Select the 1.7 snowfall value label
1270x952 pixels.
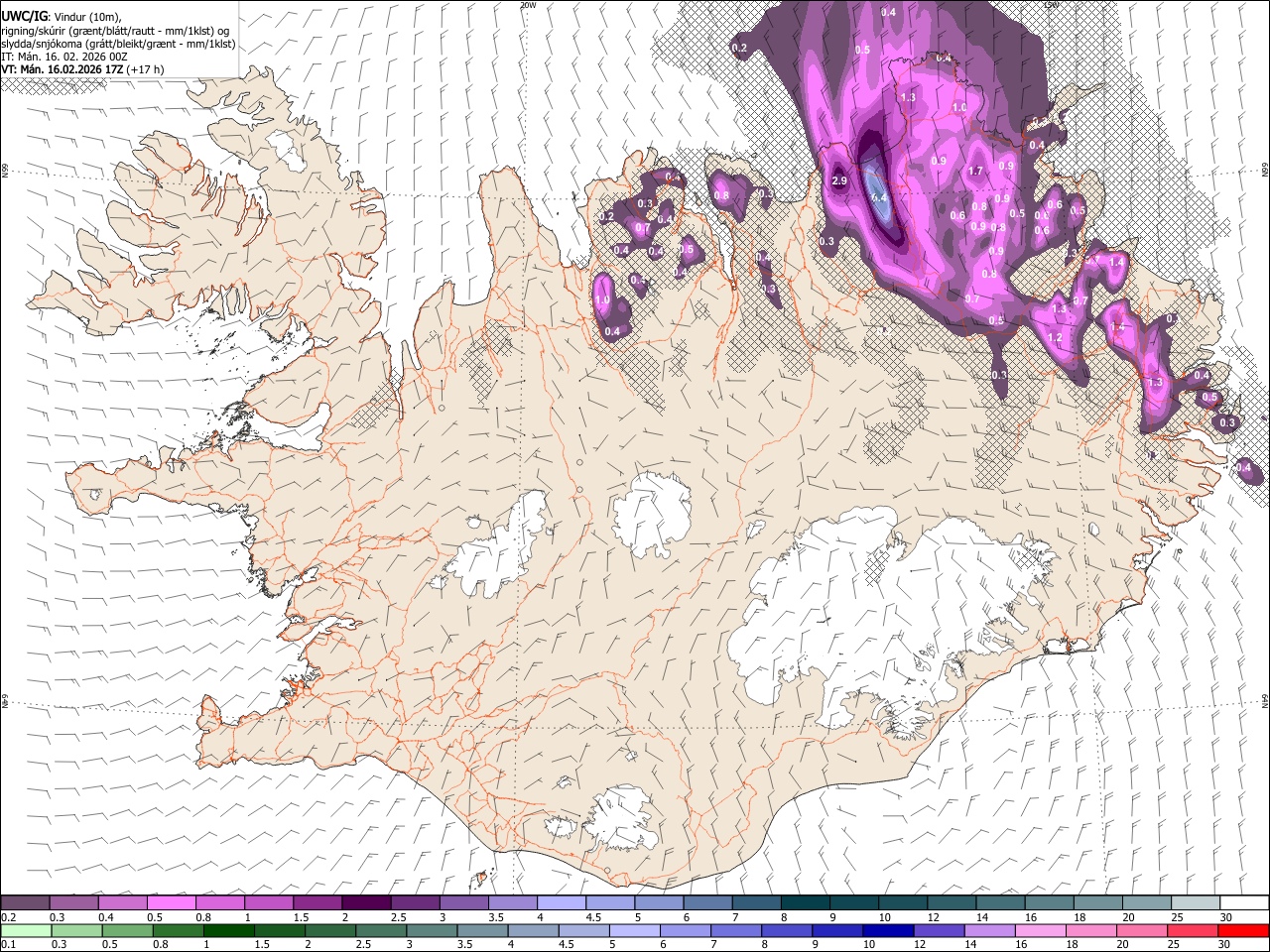tap(975, 172)
